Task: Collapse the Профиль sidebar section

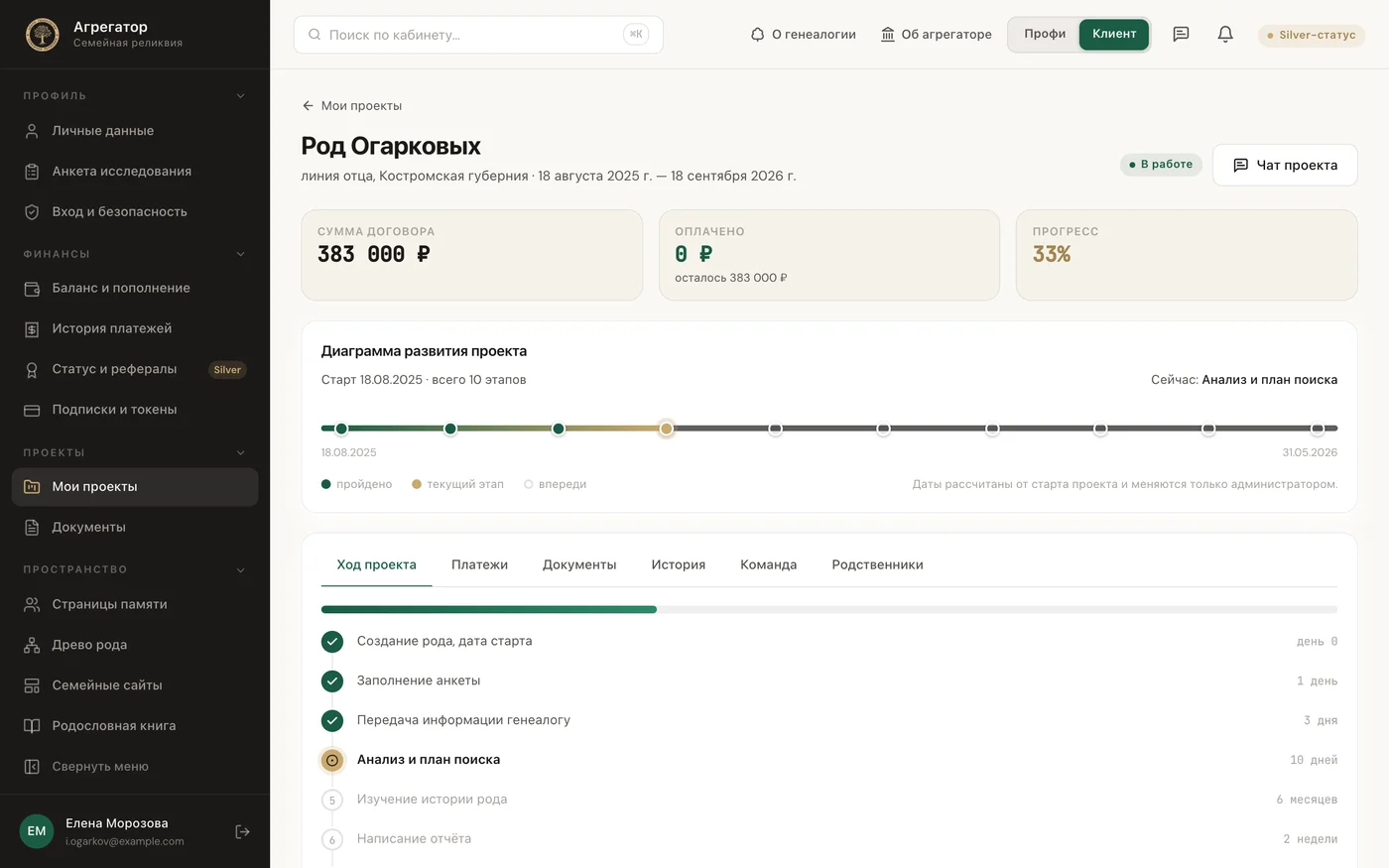Action: coord(240,96)
